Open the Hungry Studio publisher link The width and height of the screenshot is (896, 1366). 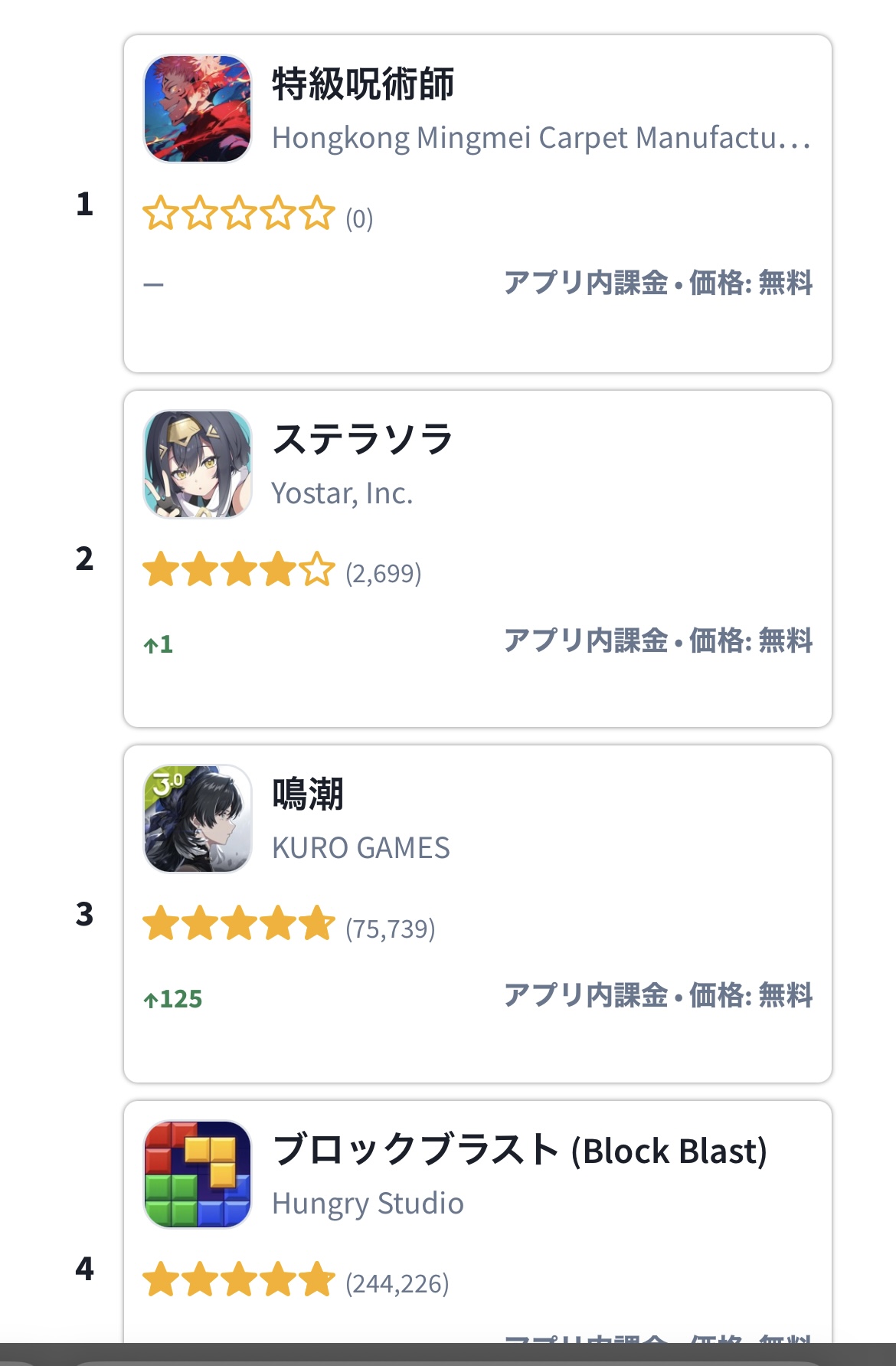pos(368,1204)
